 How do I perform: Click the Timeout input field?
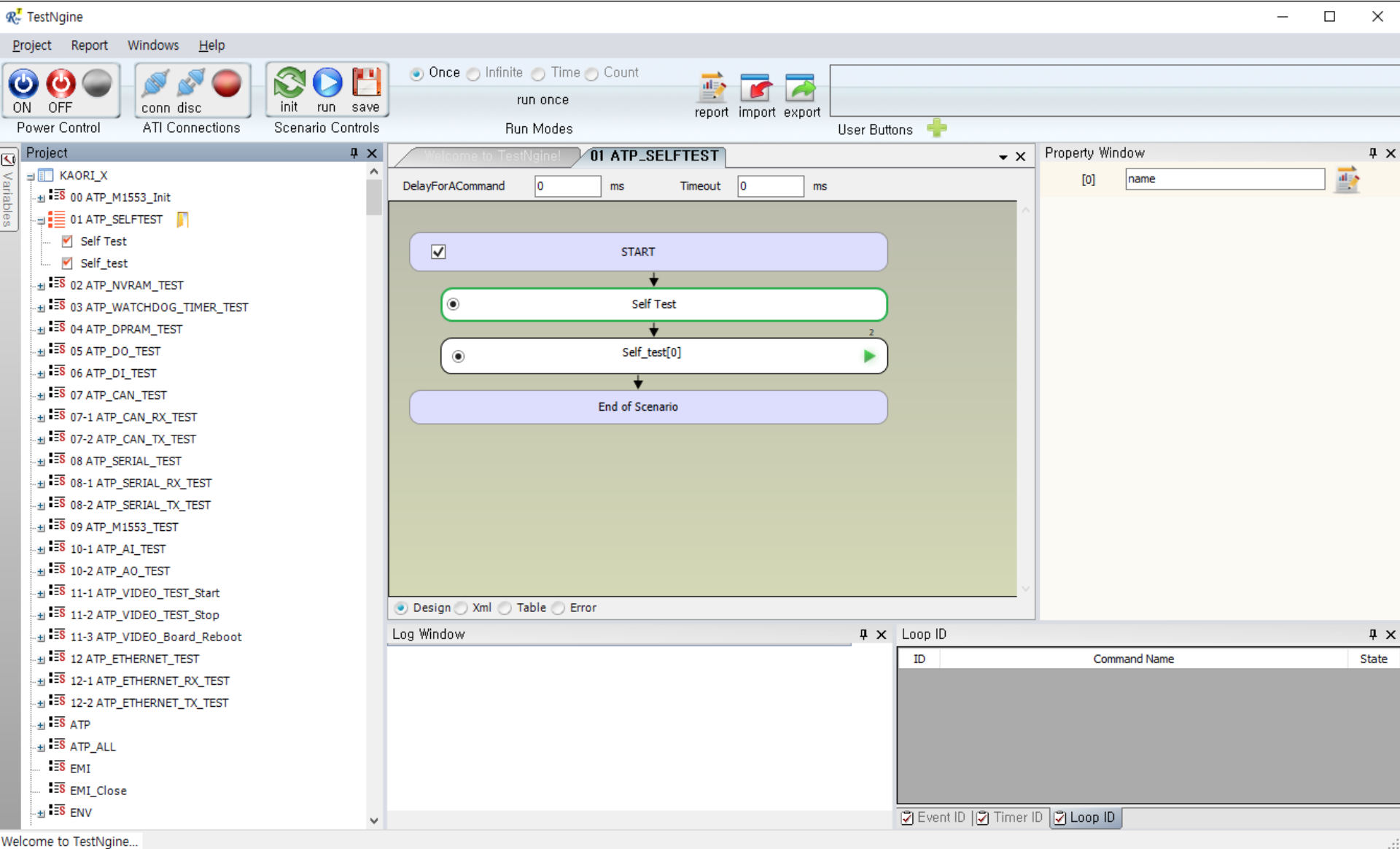(770, 186)
